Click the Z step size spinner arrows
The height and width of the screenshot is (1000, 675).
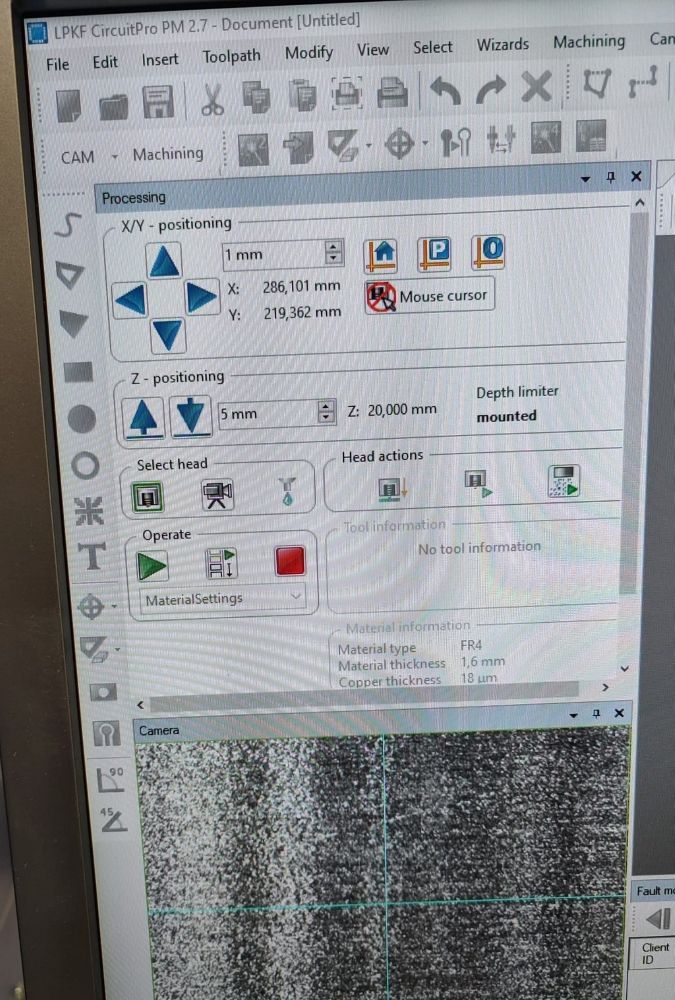pos(326,411)
